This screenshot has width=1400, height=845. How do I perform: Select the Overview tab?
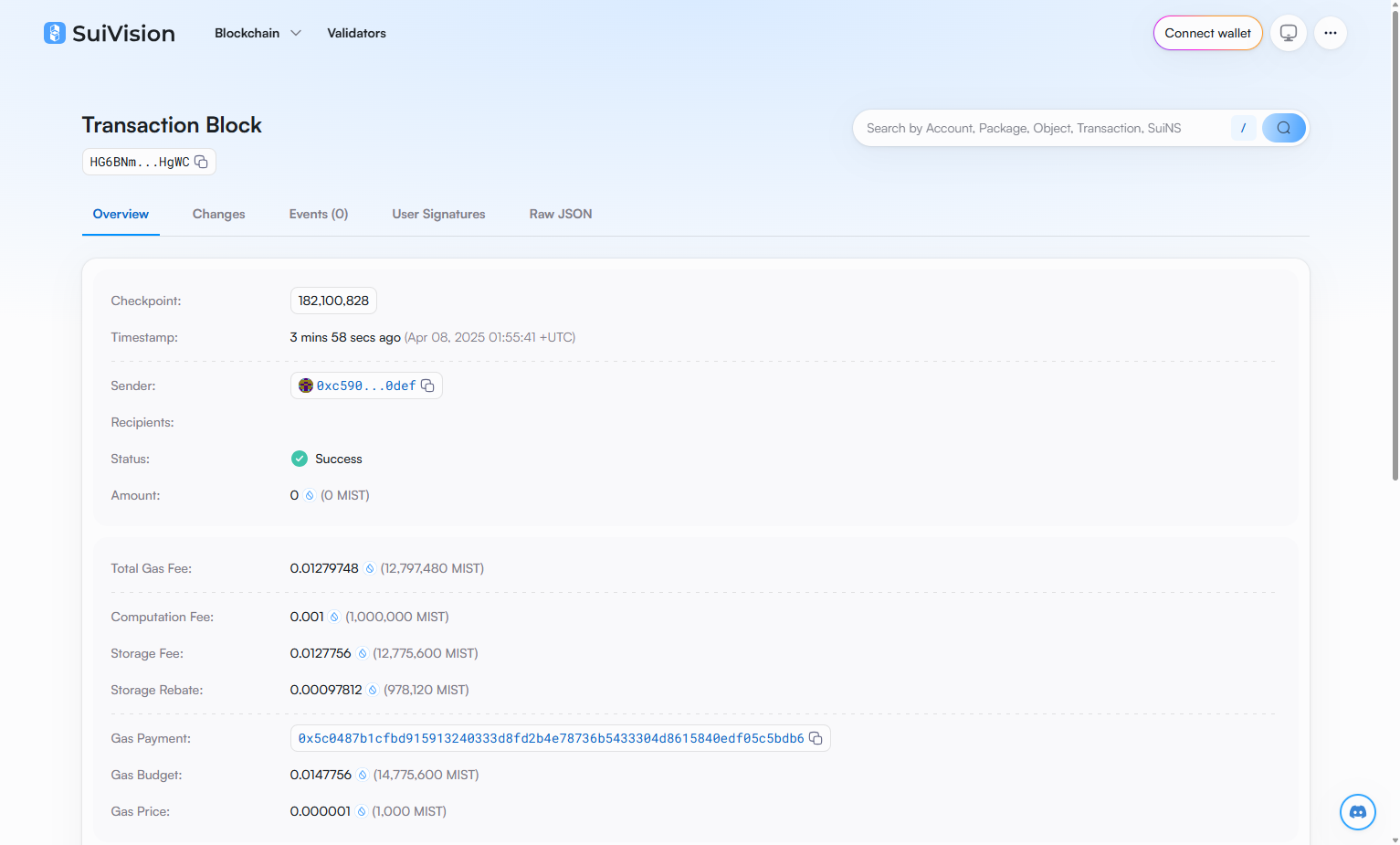[x=121, y=214]
